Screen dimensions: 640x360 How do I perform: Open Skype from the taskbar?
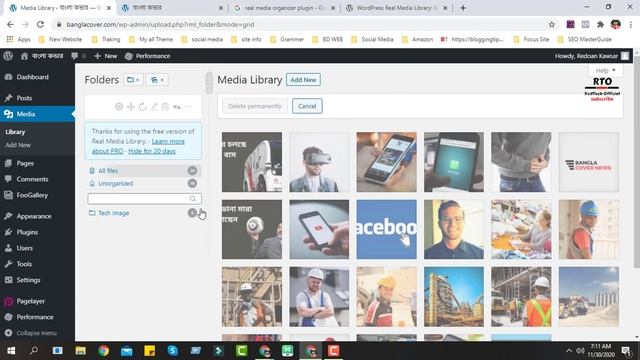[173, 351]
